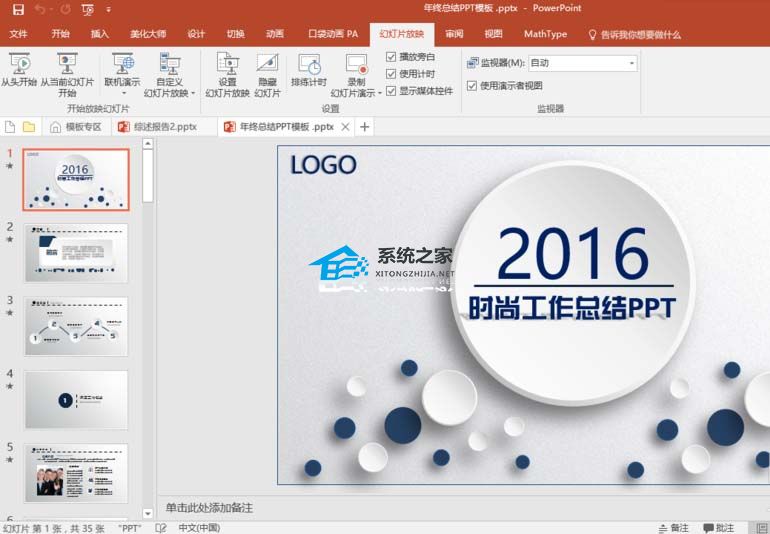The height and width of the screenshot is (534, 770).
Task: Click the LOGO text on the slide
Action: (323, 165)
